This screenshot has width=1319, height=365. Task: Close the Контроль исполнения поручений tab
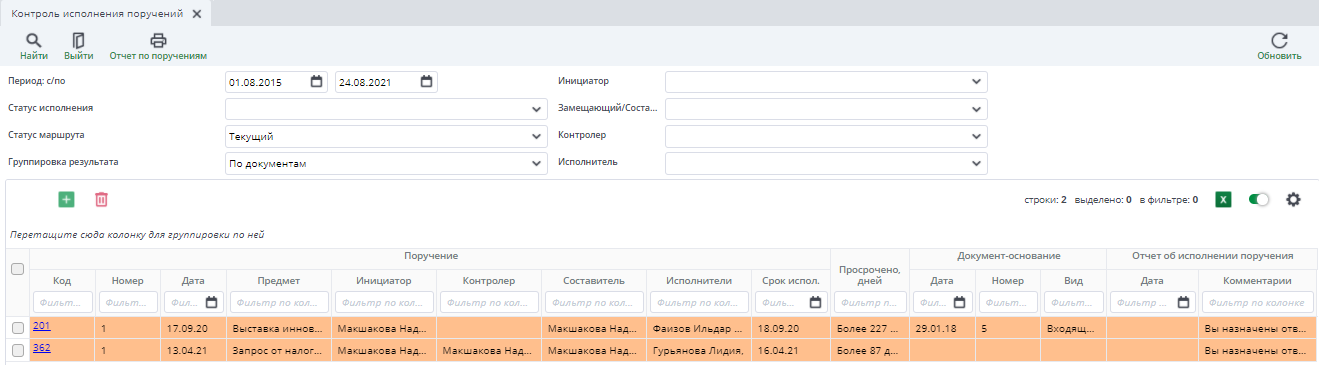(196, 14)
